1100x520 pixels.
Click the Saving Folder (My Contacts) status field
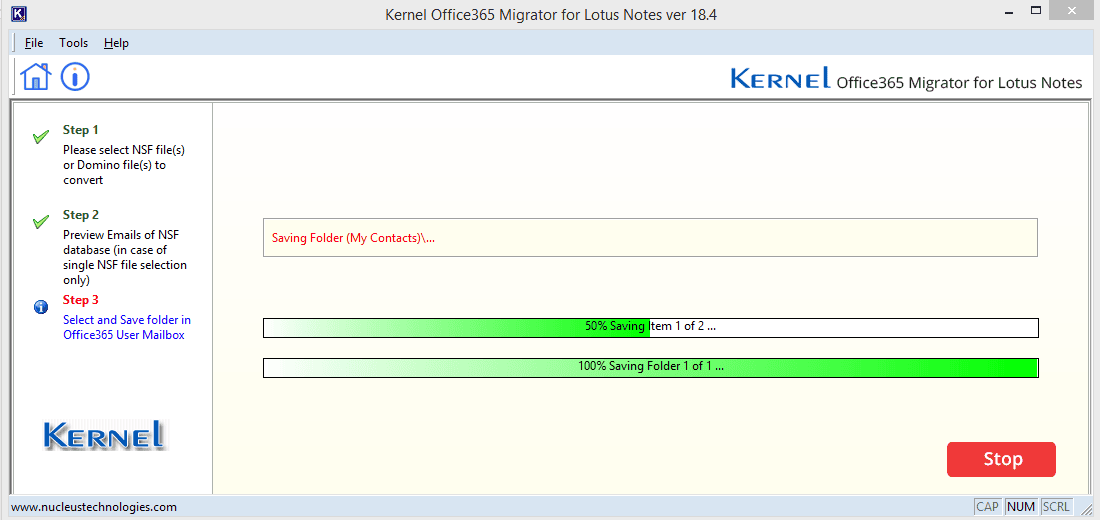coord(650,238)
